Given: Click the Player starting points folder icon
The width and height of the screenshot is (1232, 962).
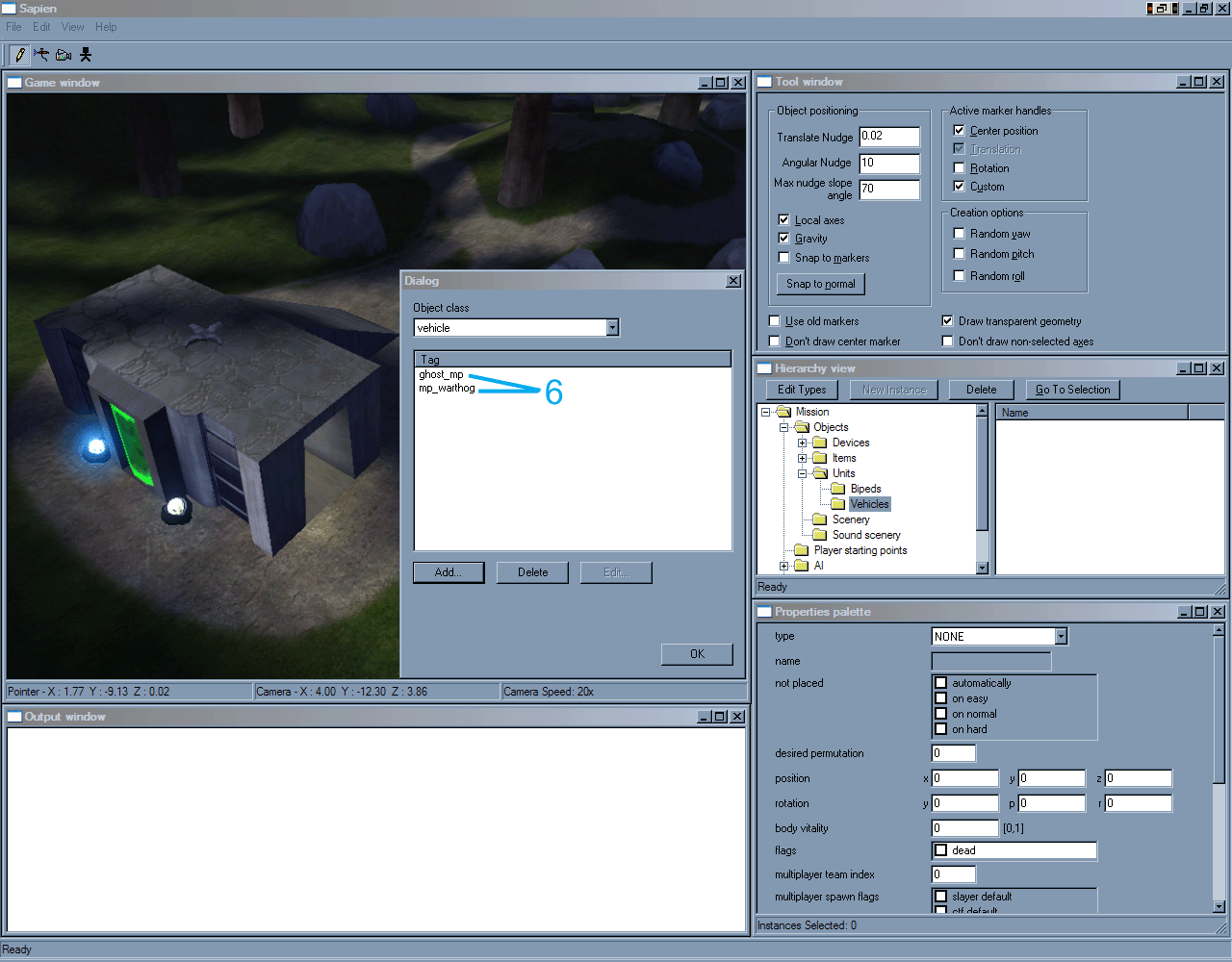Looking at the screenshot, I should click(x=802, y=550).
